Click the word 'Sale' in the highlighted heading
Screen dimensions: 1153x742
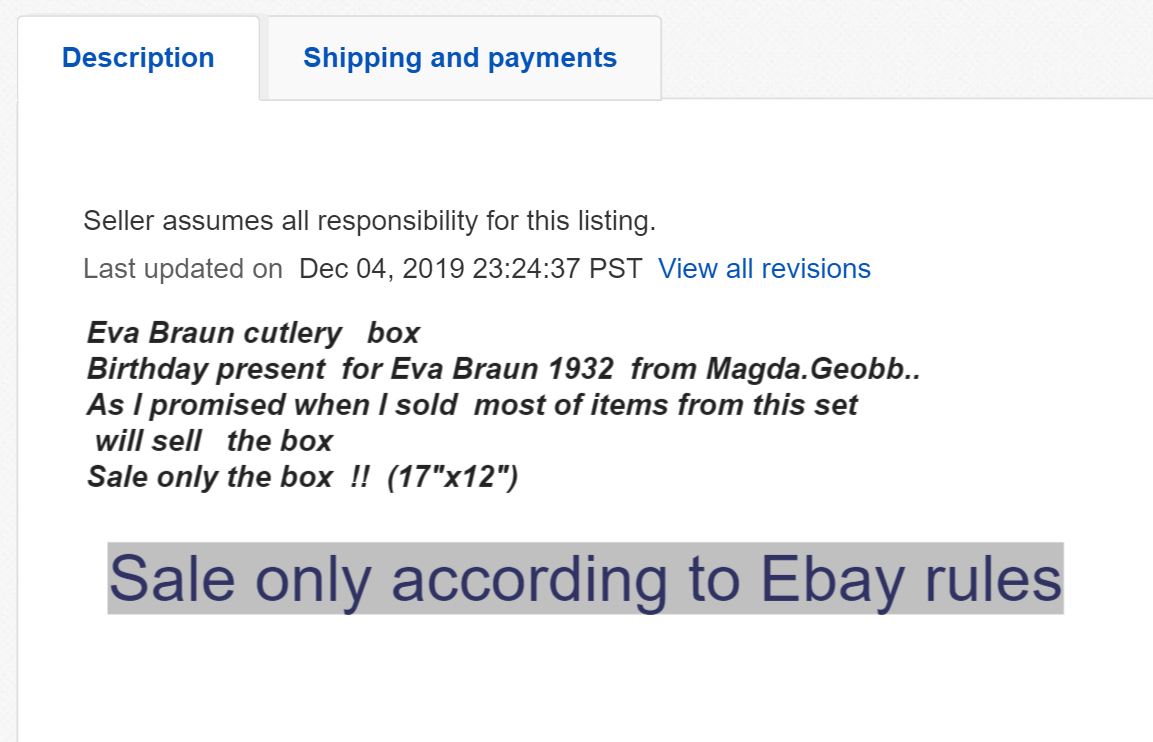pyautogui.click(x=173, y=578)
